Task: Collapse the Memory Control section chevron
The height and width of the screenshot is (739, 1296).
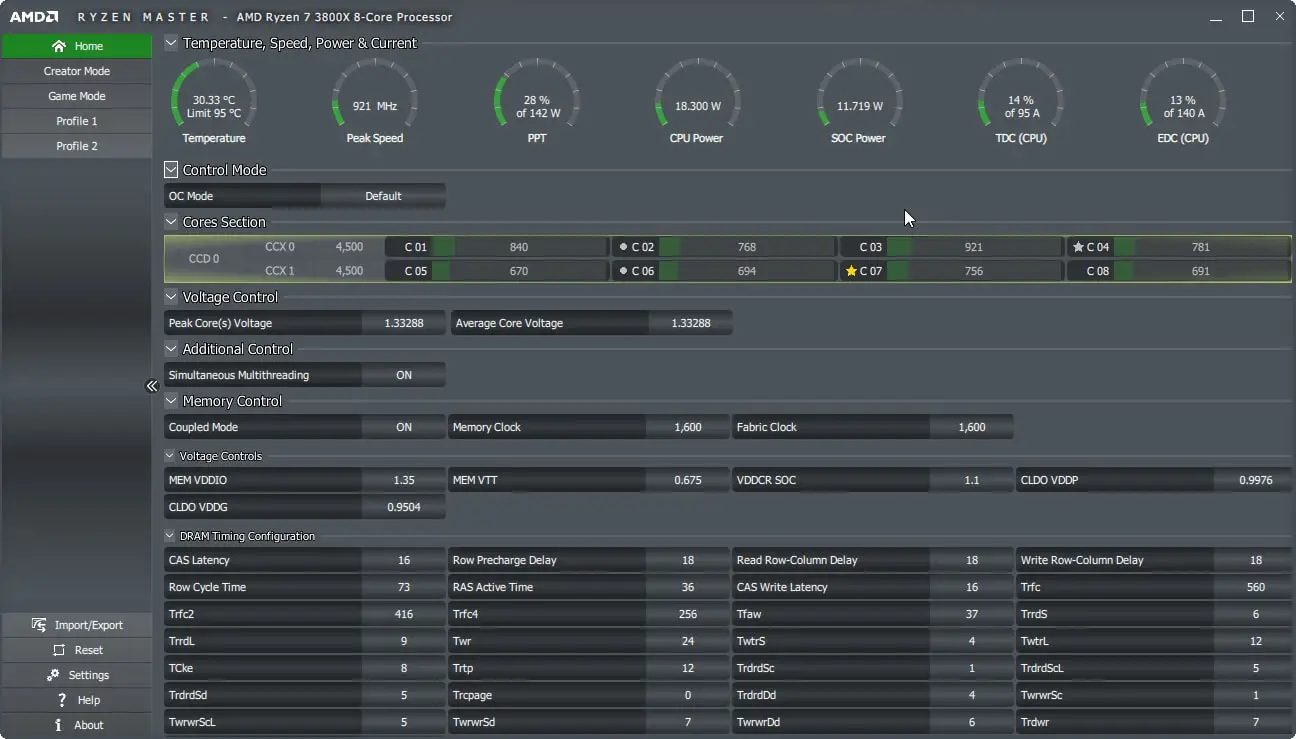Action: 171,401
